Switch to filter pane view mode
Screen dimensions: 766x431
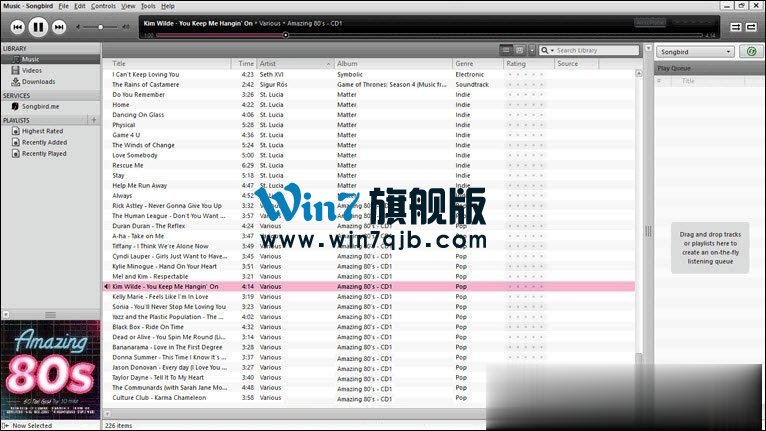pos(519,50)
